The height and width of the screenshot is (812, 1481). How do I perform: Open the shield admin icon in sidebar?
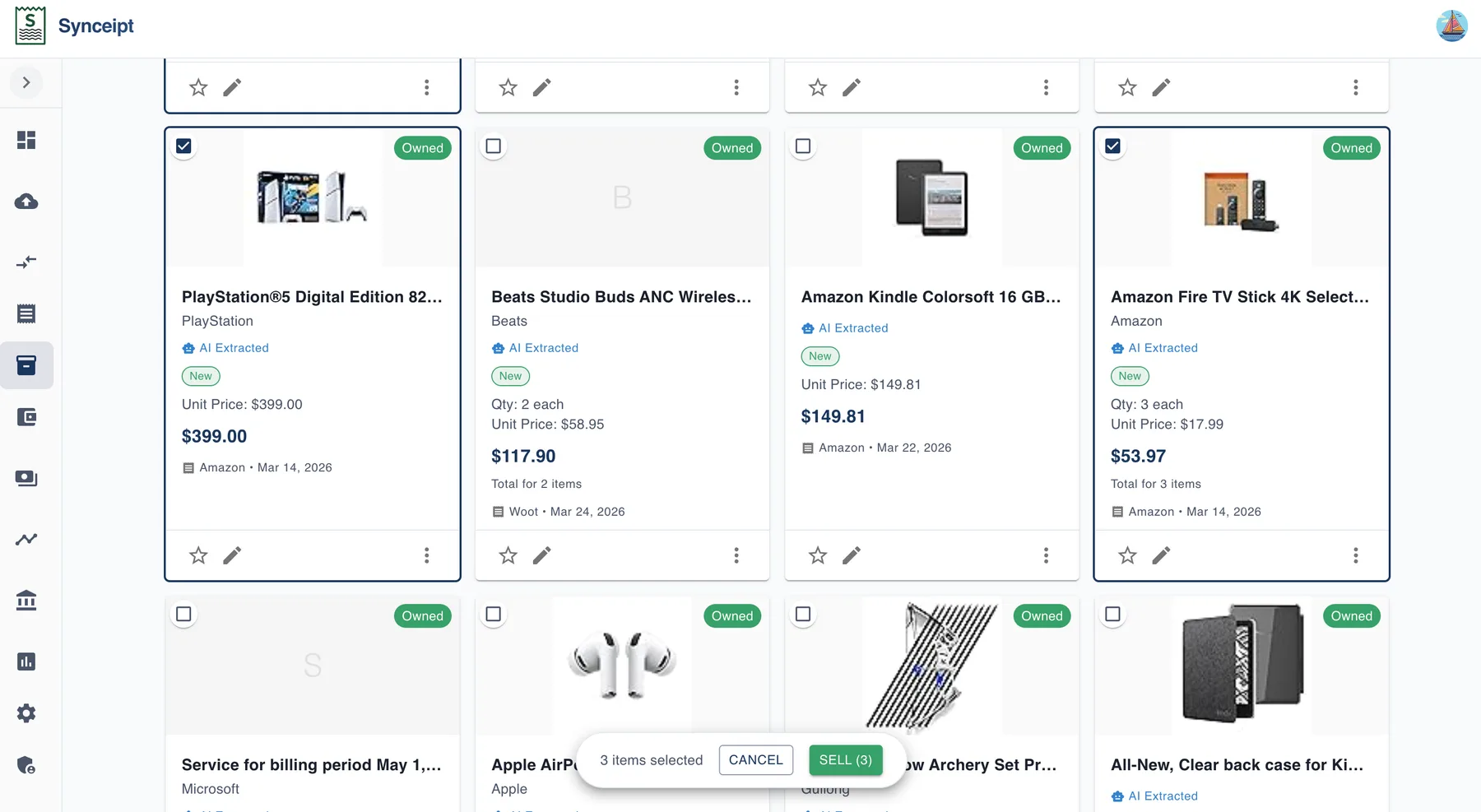coord(26,765)
